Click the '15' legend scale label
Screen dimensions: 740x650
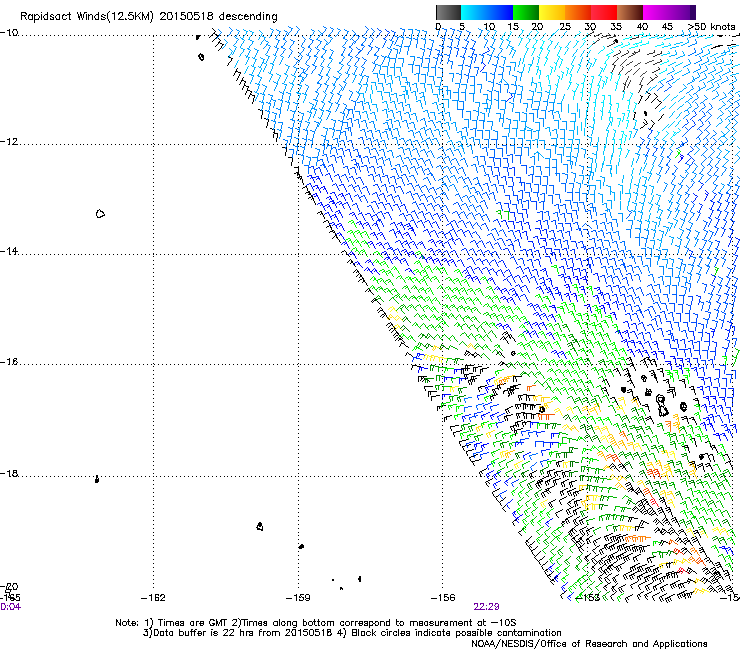point(513,26)
